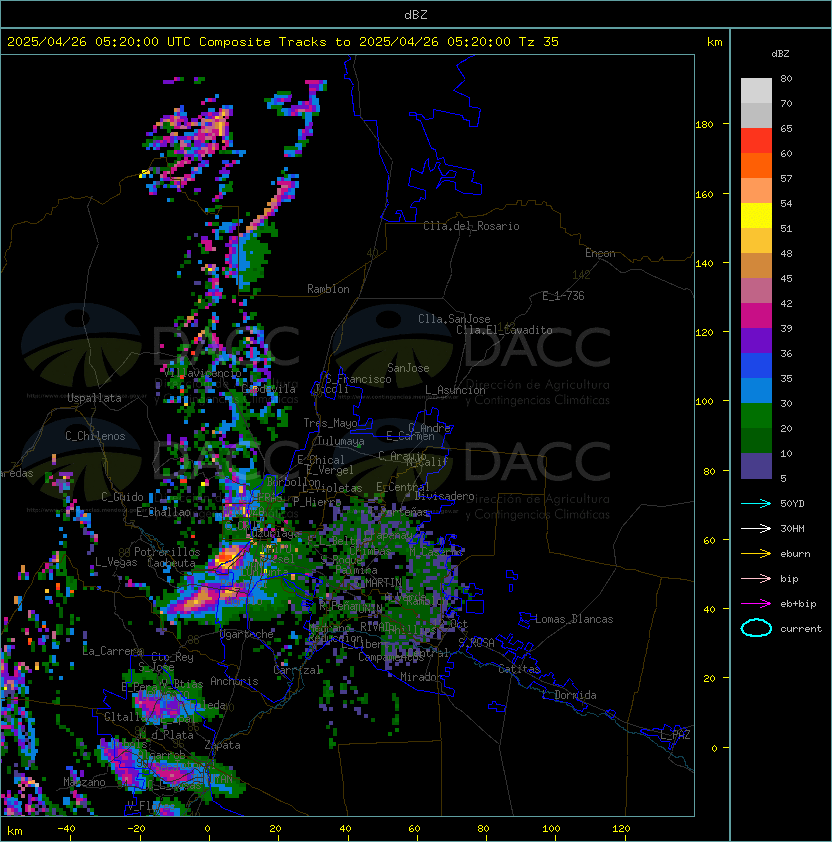Click the 'Potrerillos' map label
The image size is (832, 842).
(167, 552)
